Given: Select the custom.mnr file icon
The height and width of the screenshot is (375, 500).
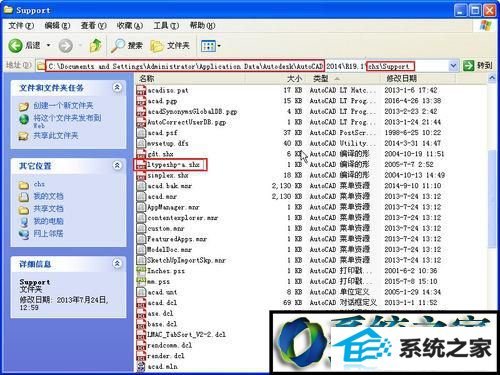Looking at the screenshot, I should (142, 229).
